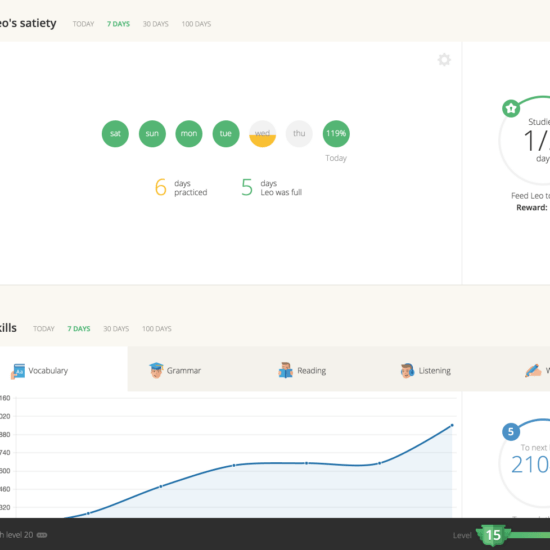550x550 pixels.
Task: Select the Reading book icon
Action: coord(286,370)
